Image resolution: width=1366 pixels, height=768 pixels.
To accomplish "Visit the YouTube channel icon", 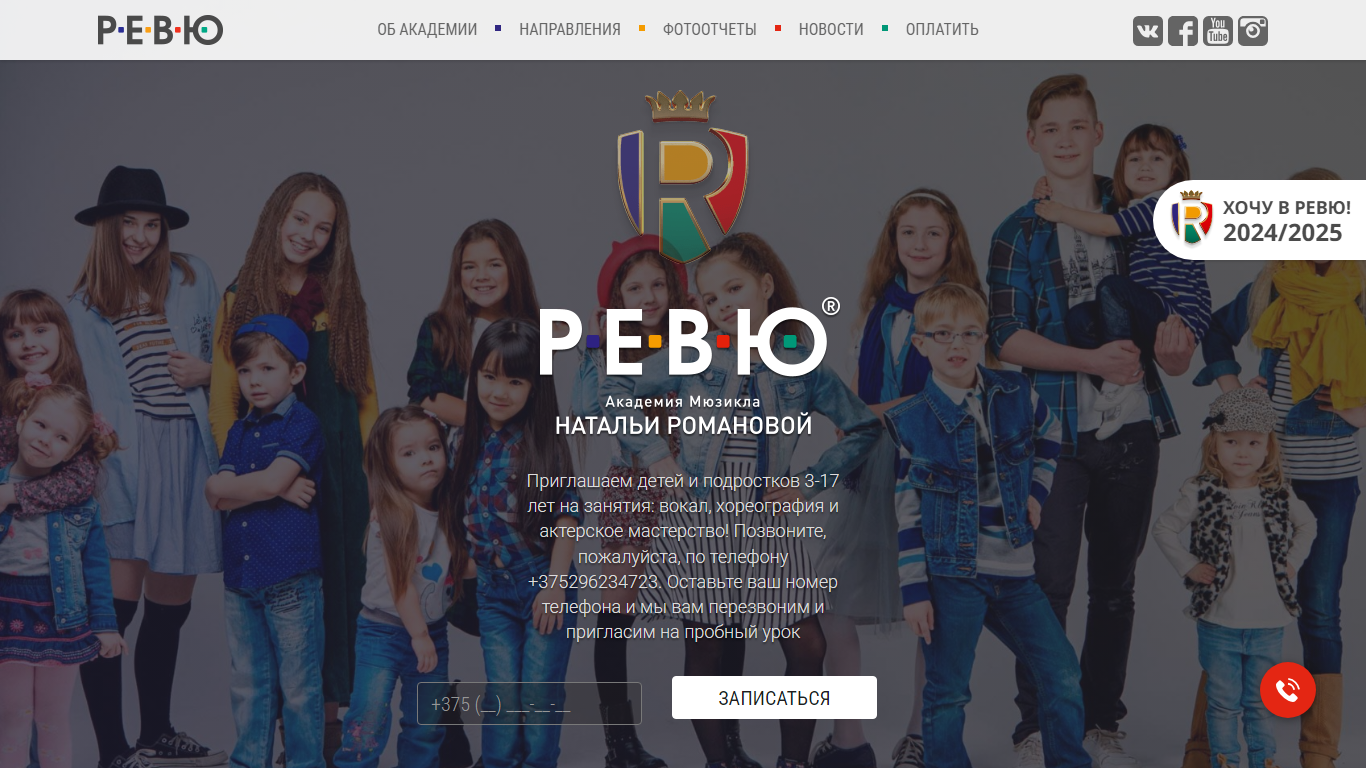I will click(1217, 31).
